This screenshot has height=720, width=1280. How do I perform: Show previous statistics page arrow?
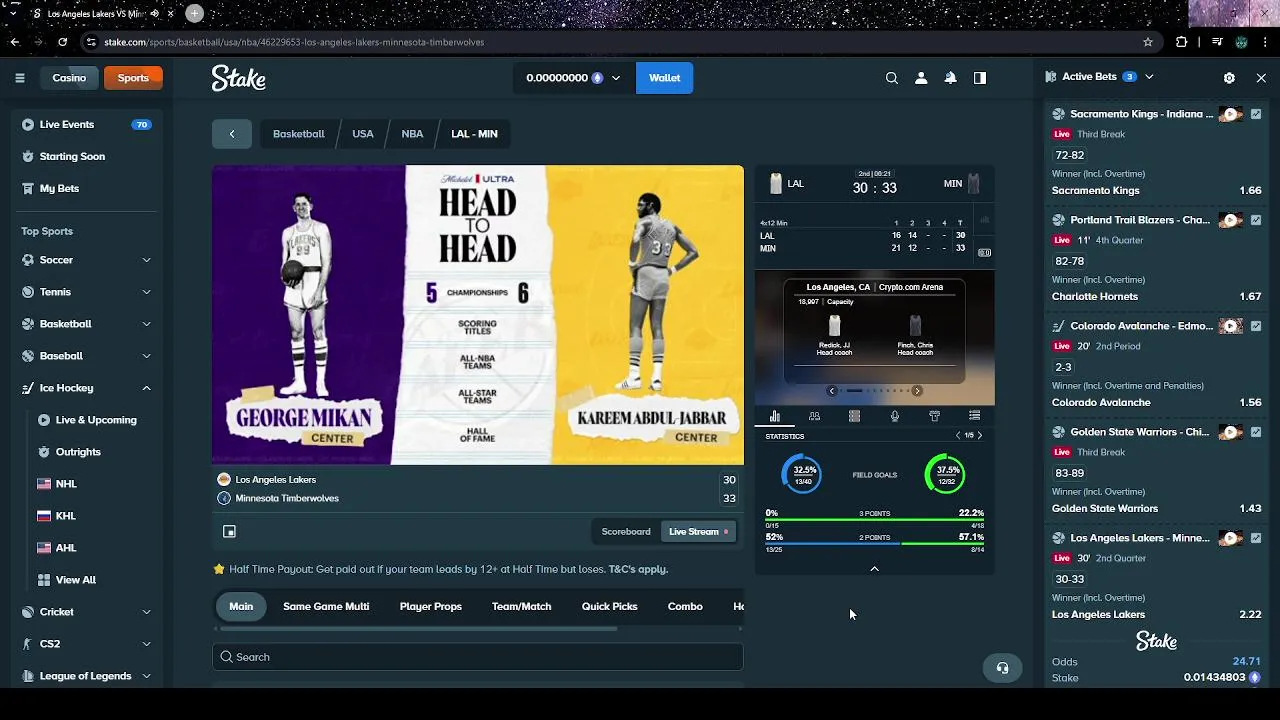click(x=958, y=436)
